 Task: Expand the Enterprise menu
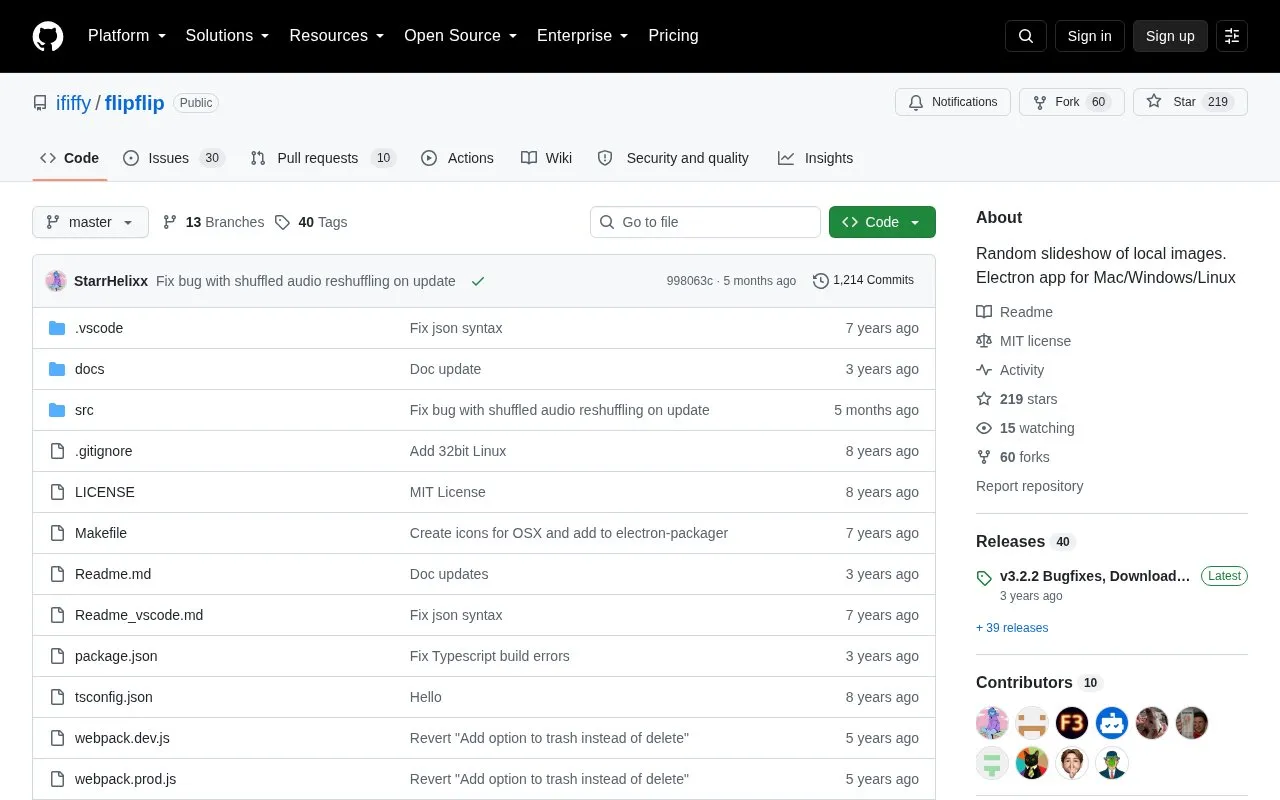(583, 36)
